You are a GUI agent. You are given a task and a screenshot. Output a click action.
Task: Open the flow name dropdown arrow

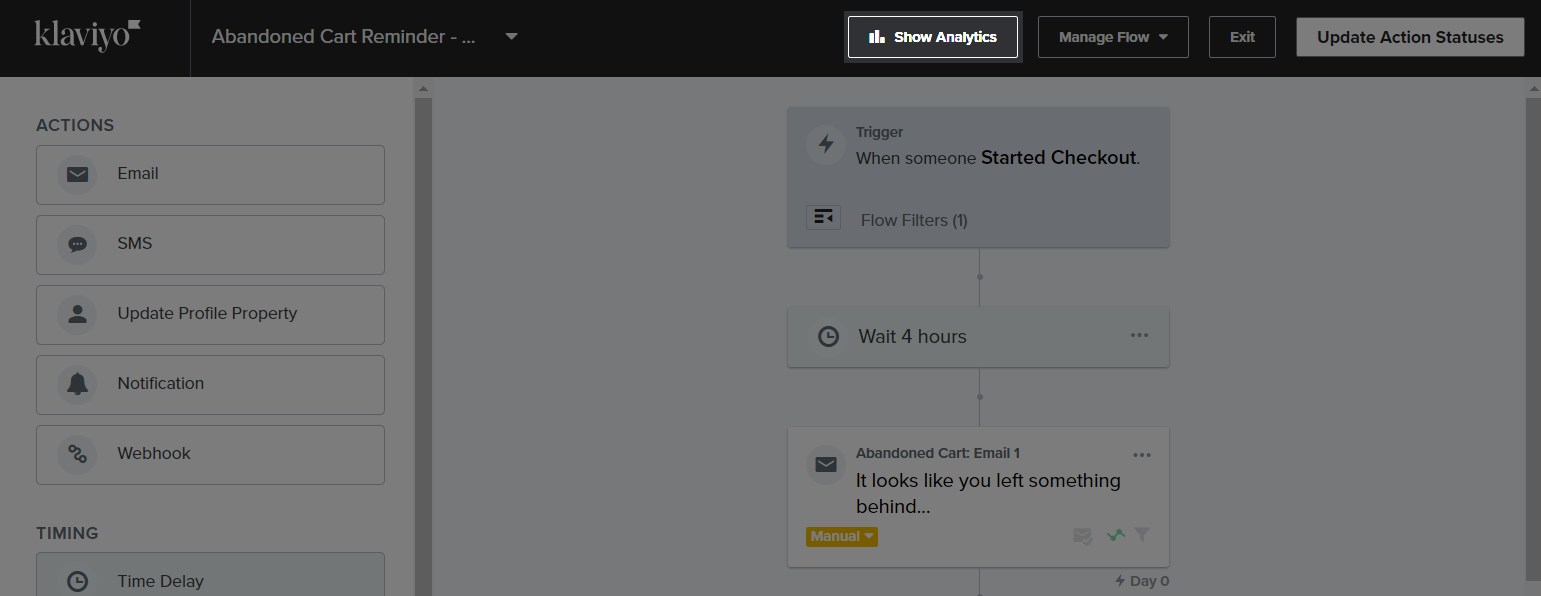point(512,37)
